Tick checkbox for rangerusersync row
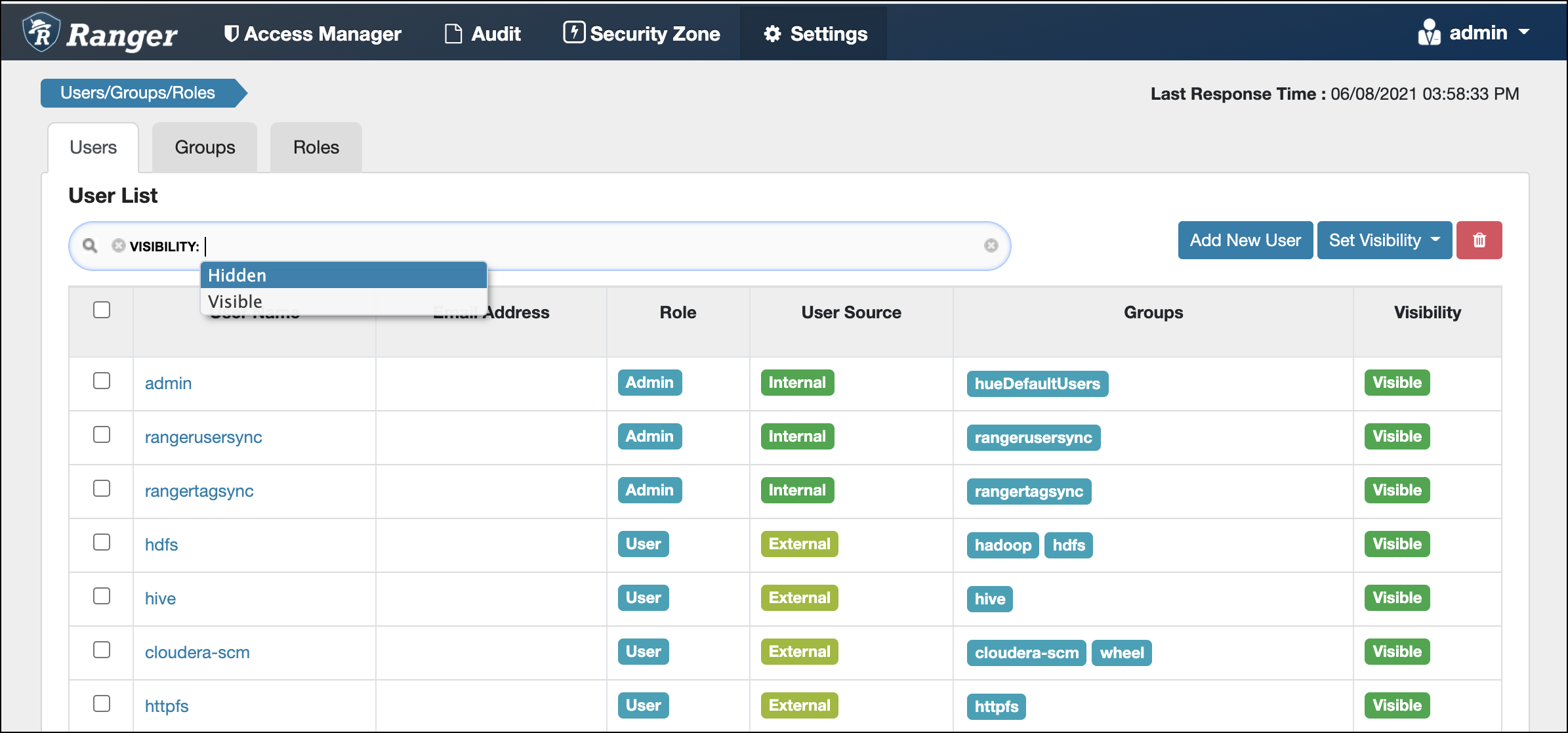Viewport: 1568px width, 733px height. (102, 434)
